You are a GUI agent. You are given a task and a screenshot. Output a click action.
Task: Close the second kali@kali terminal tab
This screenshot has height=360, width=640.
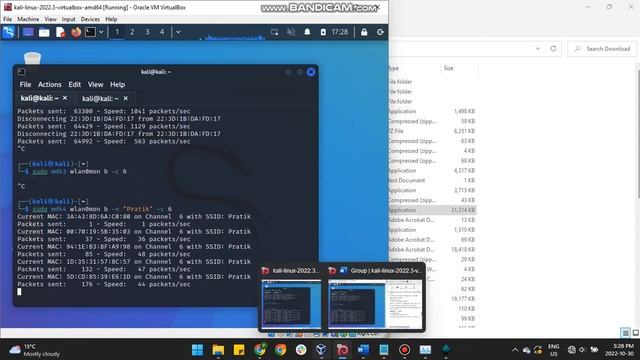coord(126,98)
